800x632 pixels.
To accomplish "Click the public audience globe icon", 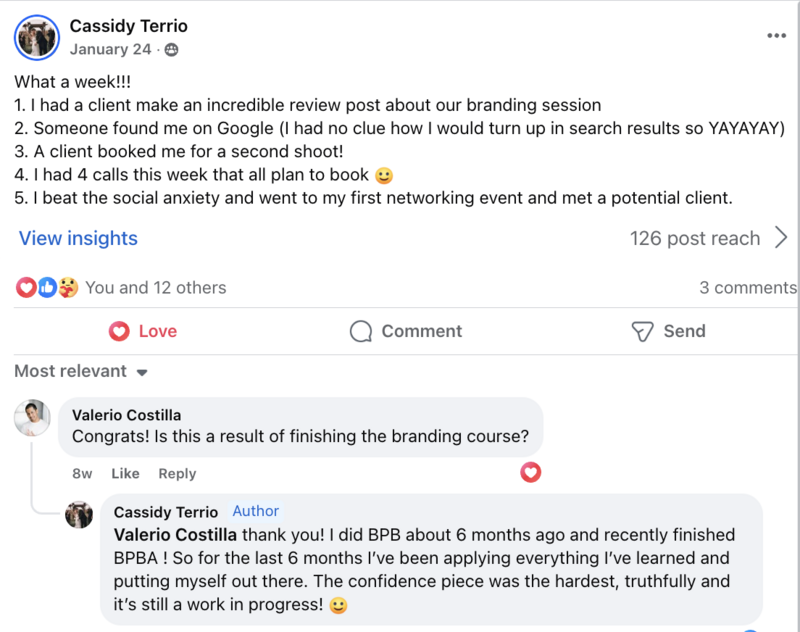I will click(171, 49).
